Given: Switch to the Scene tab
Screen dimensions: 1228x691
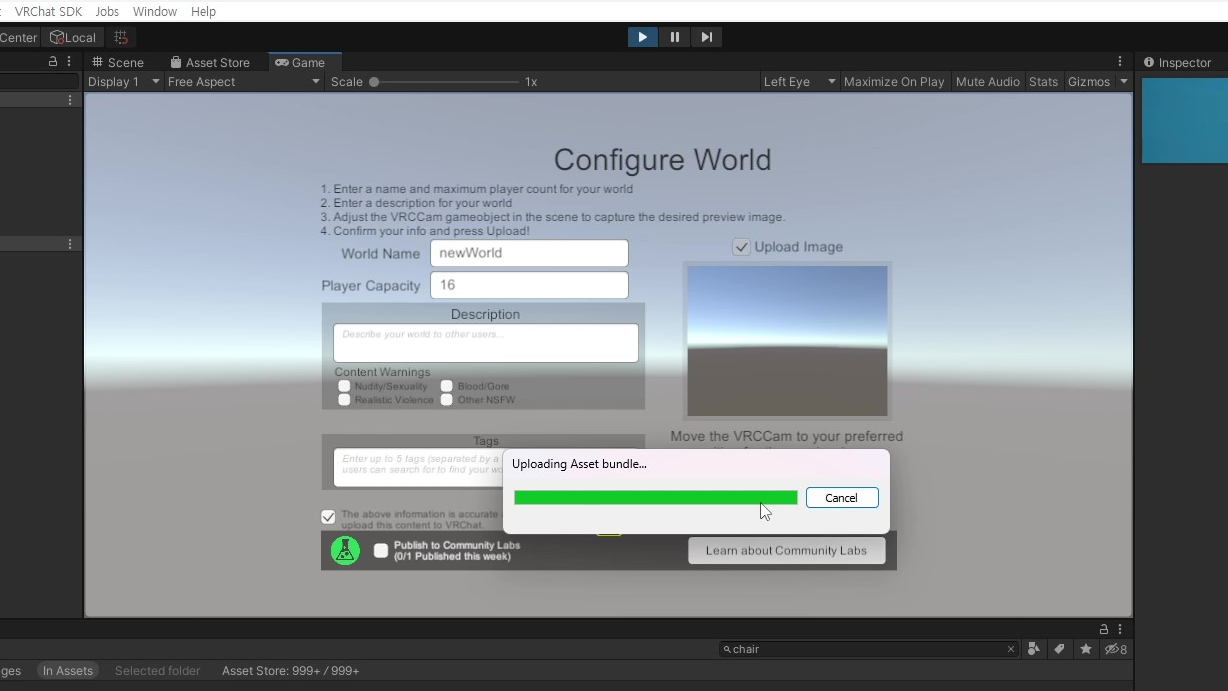Looking at the screenshot, I should (118, 62).
